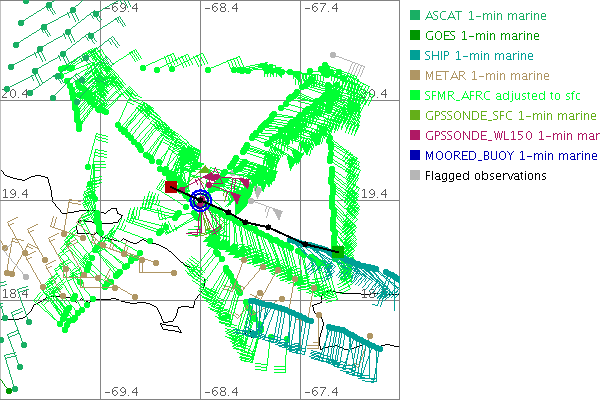Viewport: 600px width, 400px height.
Task: Click the red square marker on storm track
Action: [171, 187]
